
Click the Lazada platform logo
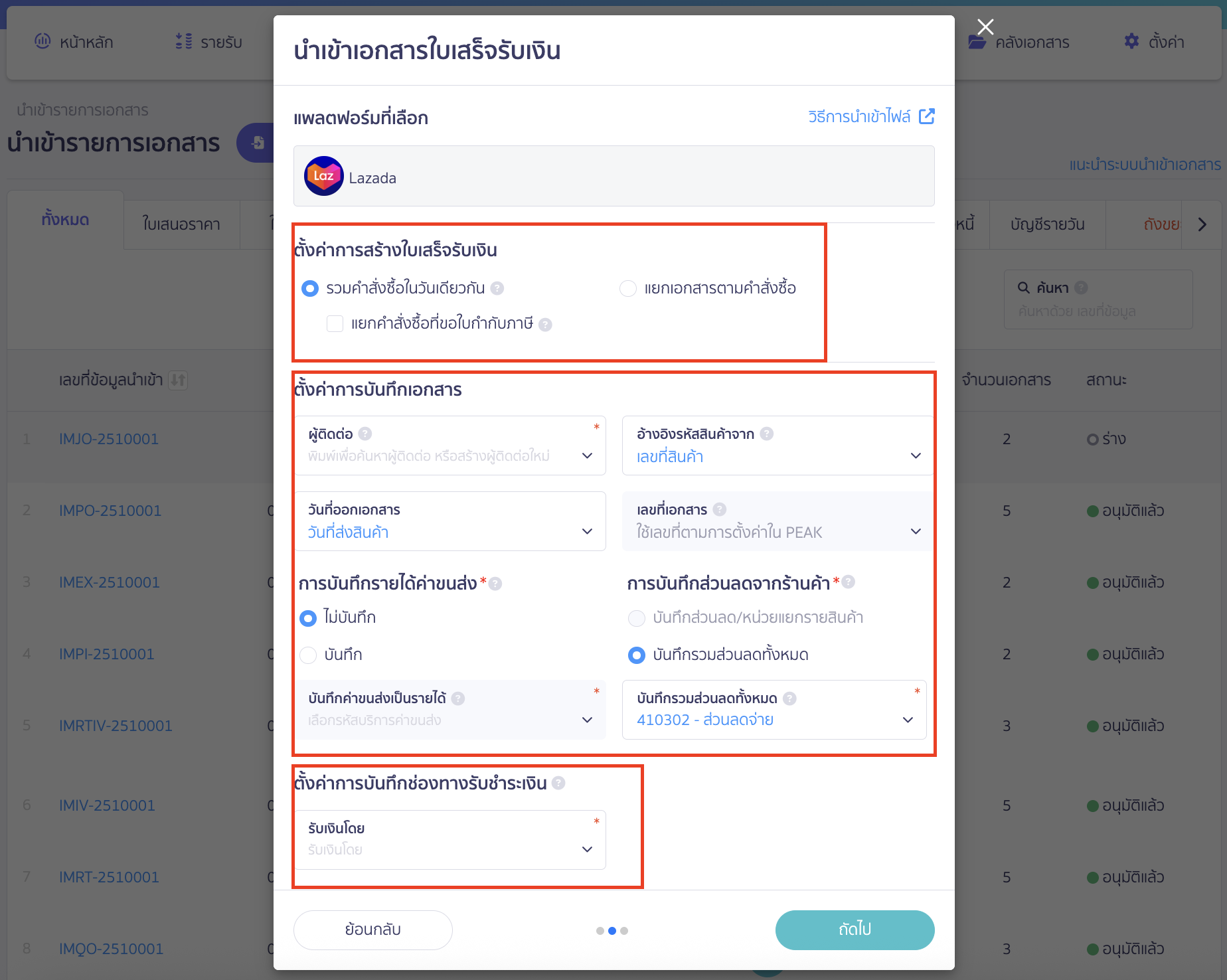323,177
